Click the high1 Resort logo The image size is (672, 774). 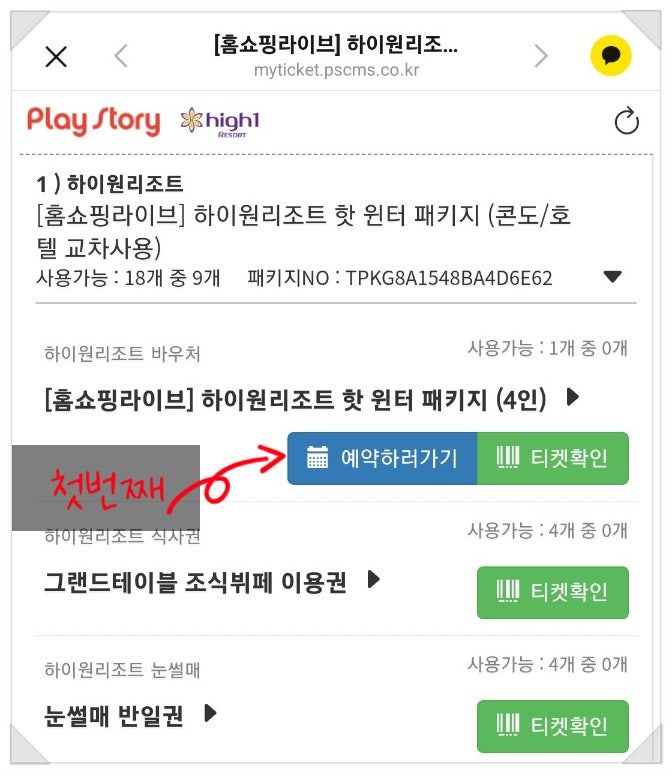(220, 122)
